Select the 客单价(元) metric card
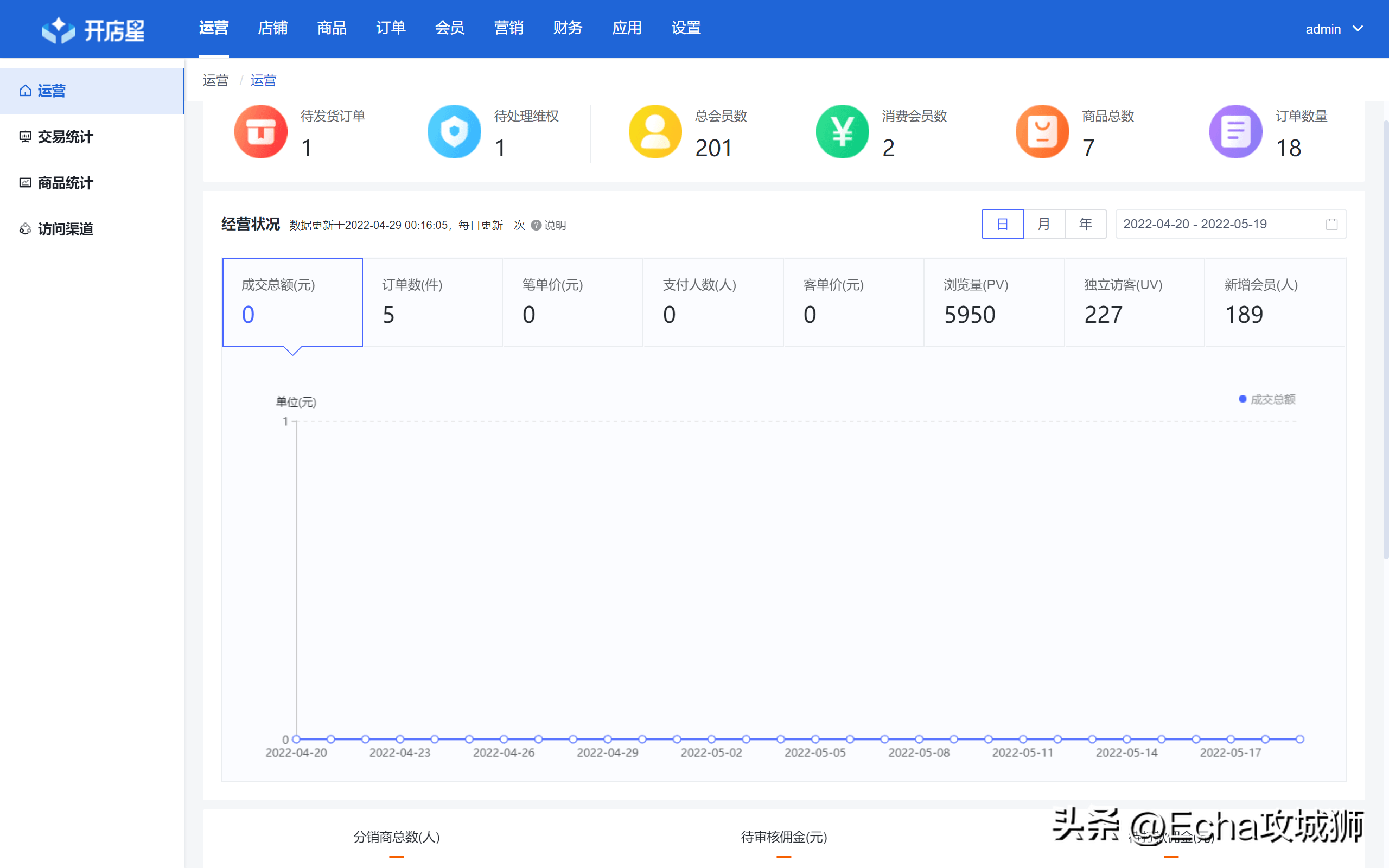This screenshot has height=868, width=1389. click(x=853, y=303)
